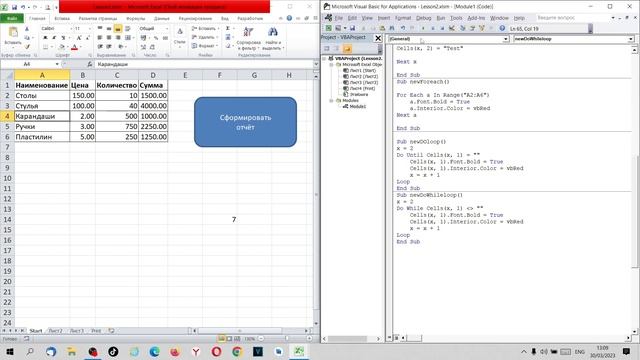
Task: Close the Project Explorer panel
Action: [378, 38]
